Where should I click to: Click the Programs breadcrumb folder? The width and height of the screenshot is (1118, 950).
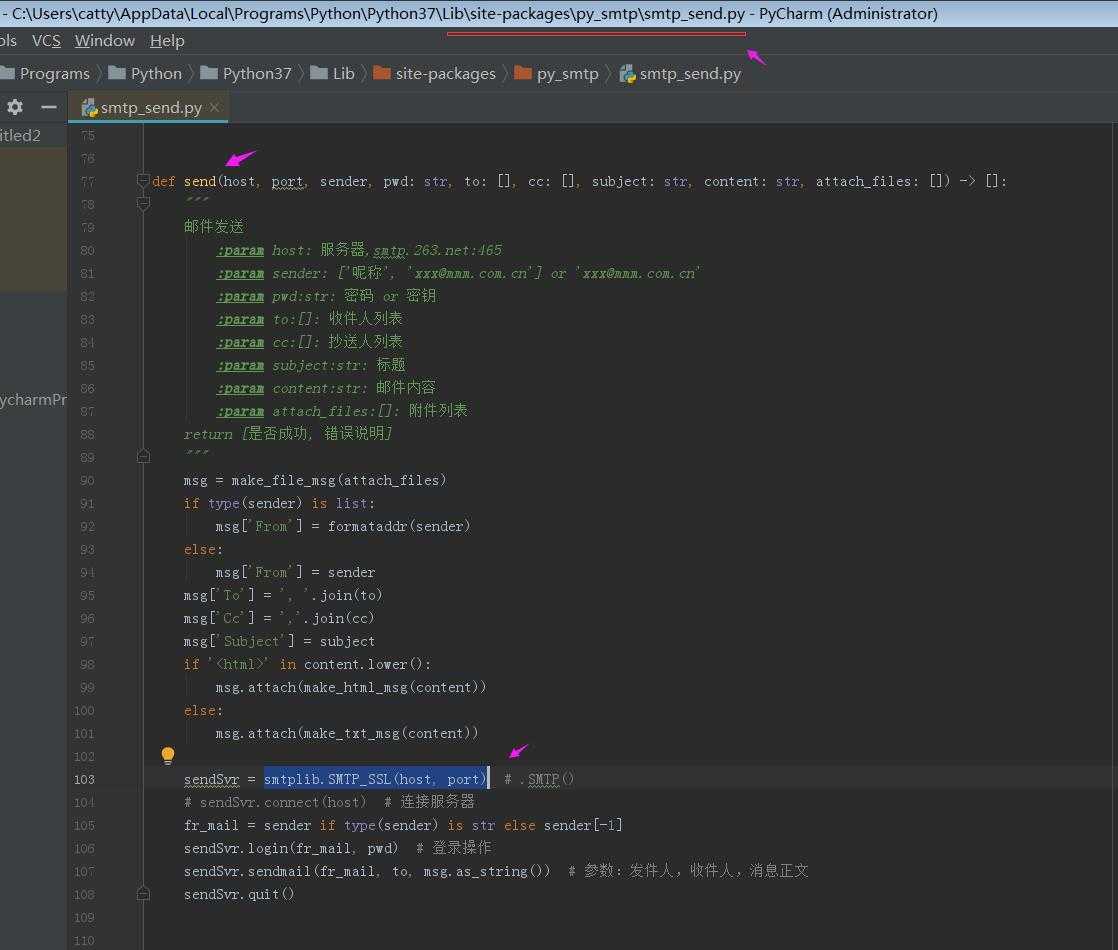(46, 73)
